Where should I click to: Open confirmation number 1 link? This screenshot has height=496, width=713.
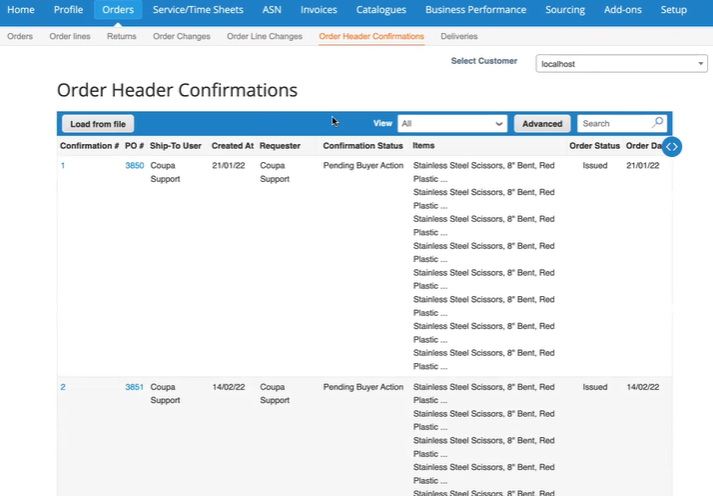coord(63,165)
